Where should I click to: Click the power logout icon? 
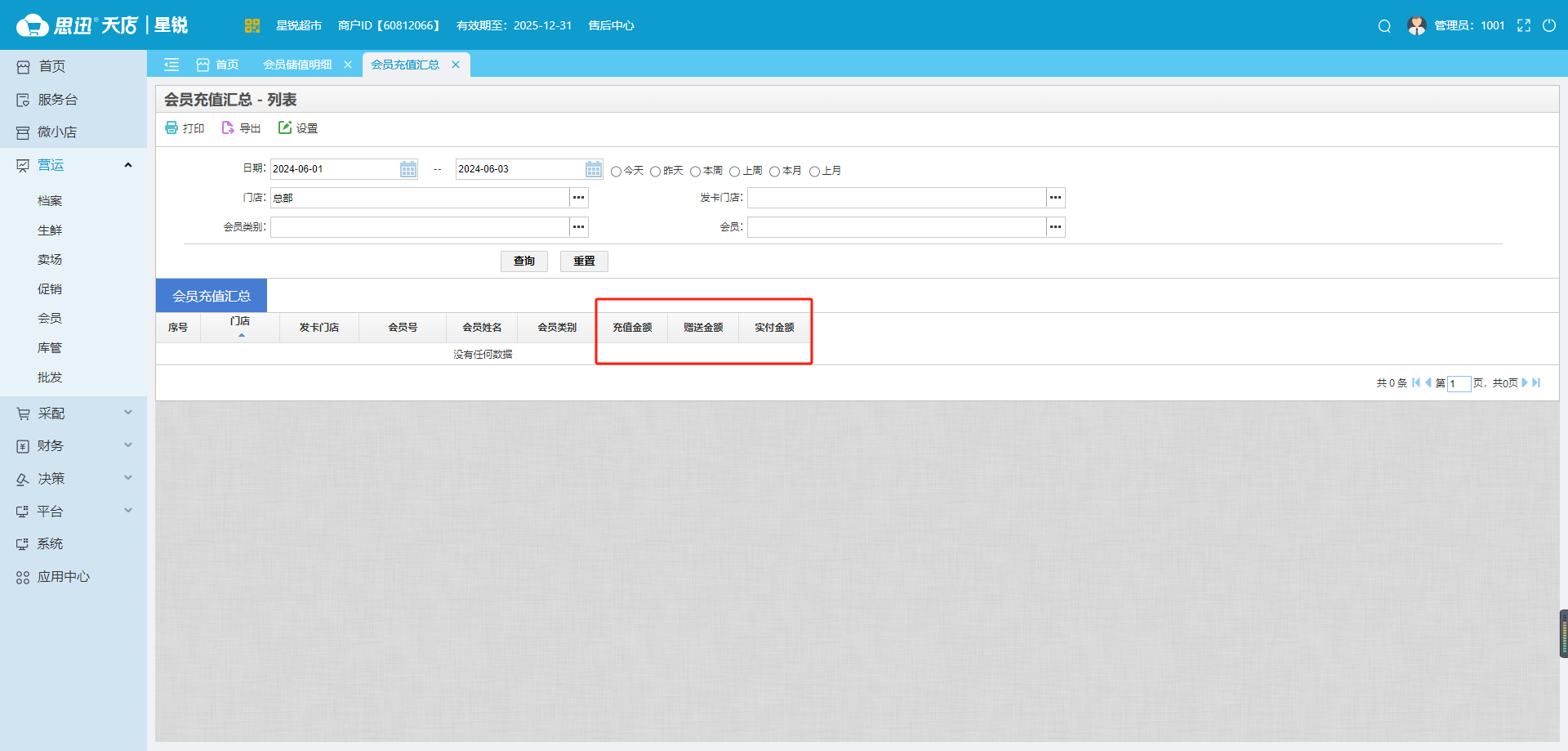click(1549, 25)
